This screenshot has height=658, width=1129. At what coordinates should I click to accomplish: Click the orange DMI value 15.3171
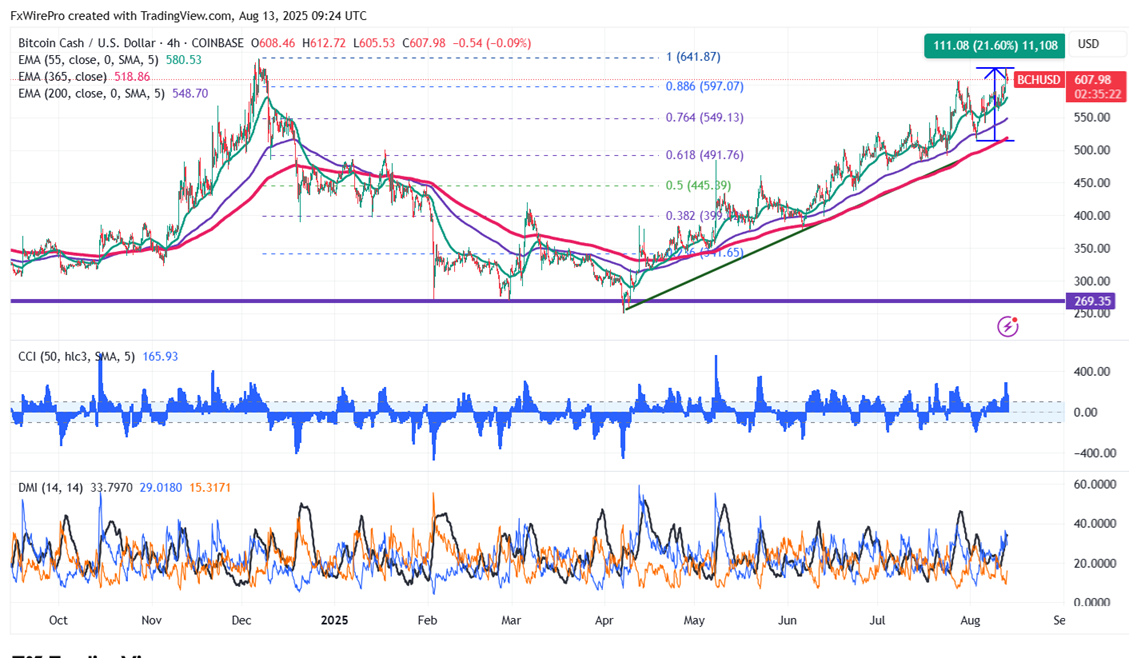coord(210,487)
